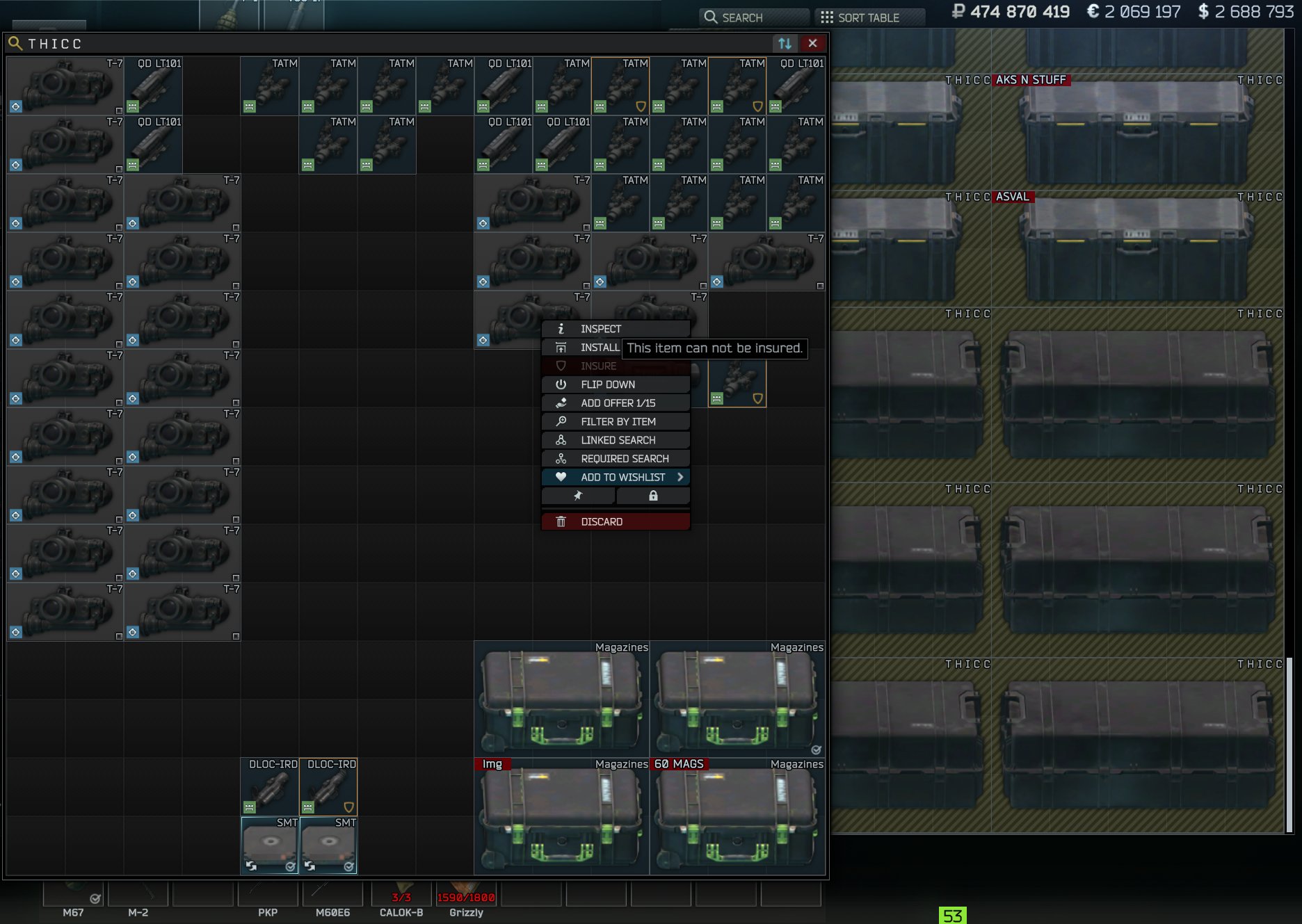The width and height of the screenshot is (1302, 924).
Task: Choose Inspect from the context menu
Action: [616, 329]
